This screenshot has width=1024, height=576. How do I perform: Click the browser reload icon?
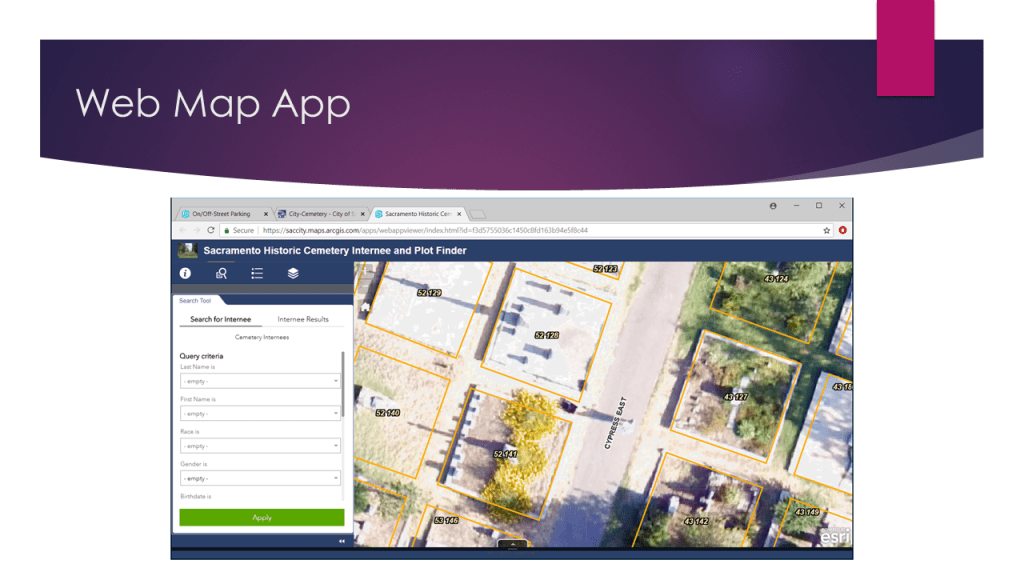coord(211,230)
